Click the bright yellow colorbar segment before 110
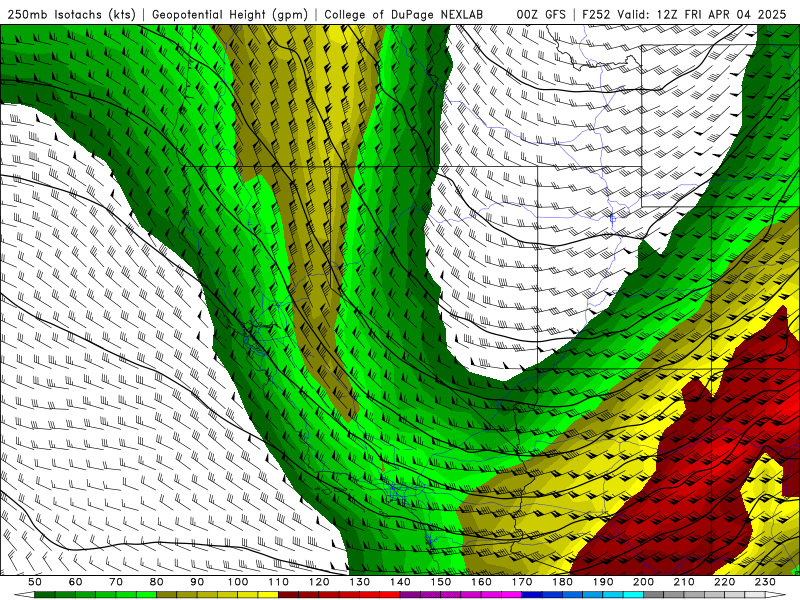 (268, 595)
